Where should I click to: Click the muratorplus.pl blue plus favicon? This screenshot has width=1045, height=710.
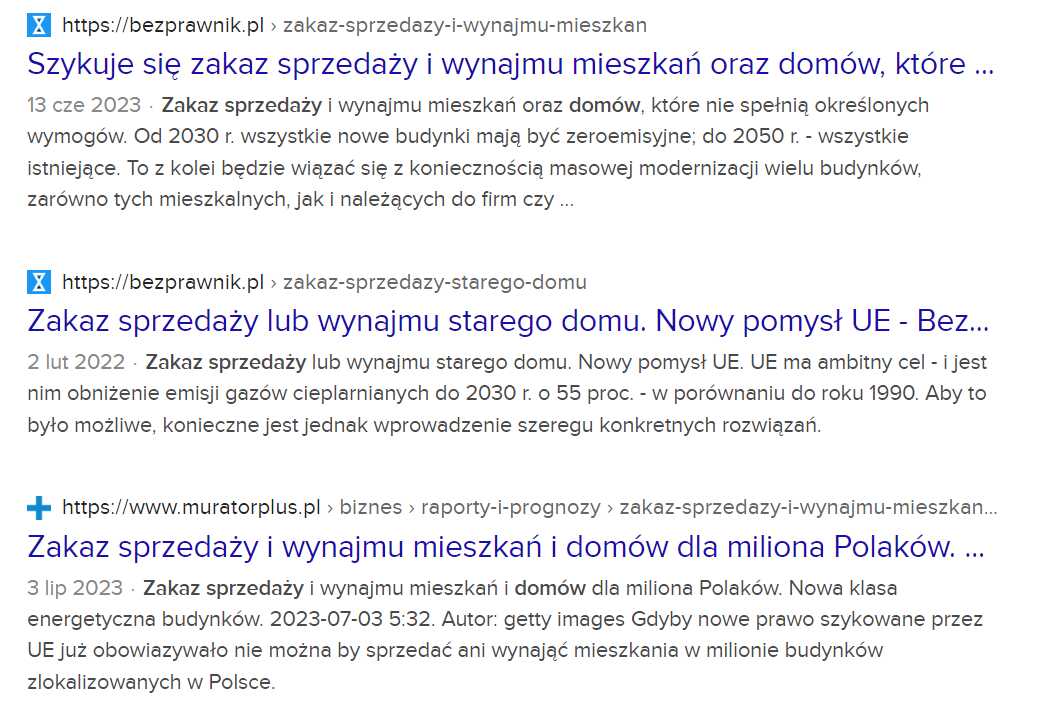click(x=39, y=507)
